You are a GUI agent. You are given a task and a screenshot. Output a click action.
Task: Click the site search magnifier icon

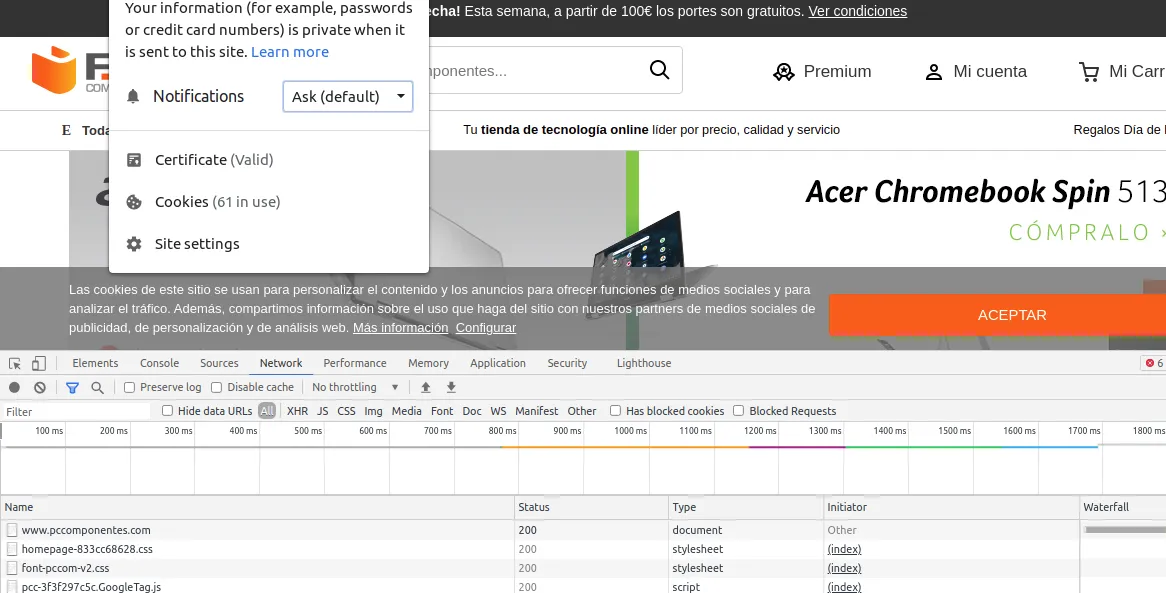(x=660, y=70)
